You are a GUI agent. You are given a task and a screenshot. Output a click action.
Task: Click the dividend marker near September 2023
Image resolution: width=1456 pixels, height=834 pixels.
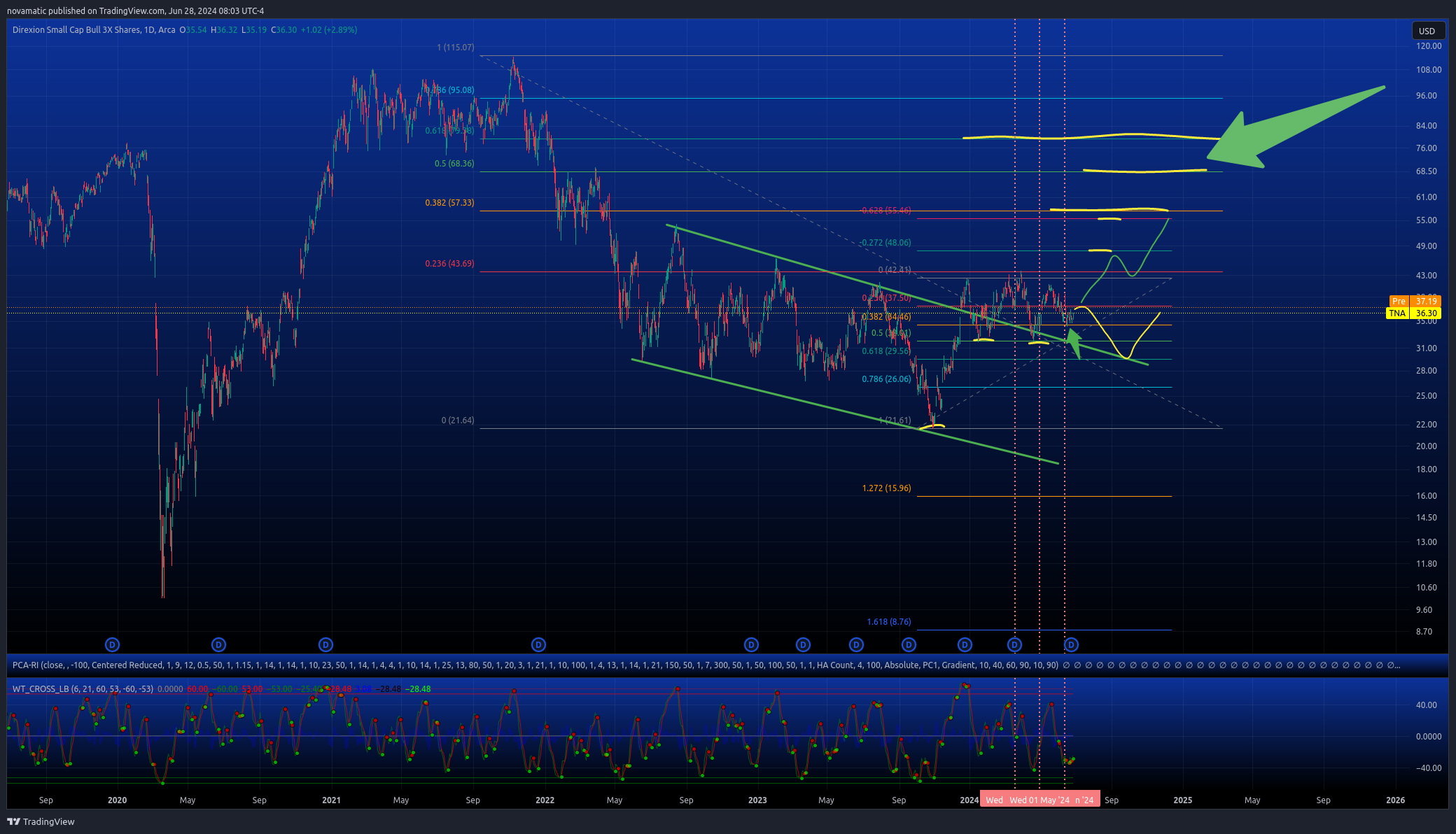click(x=909, y=644)
